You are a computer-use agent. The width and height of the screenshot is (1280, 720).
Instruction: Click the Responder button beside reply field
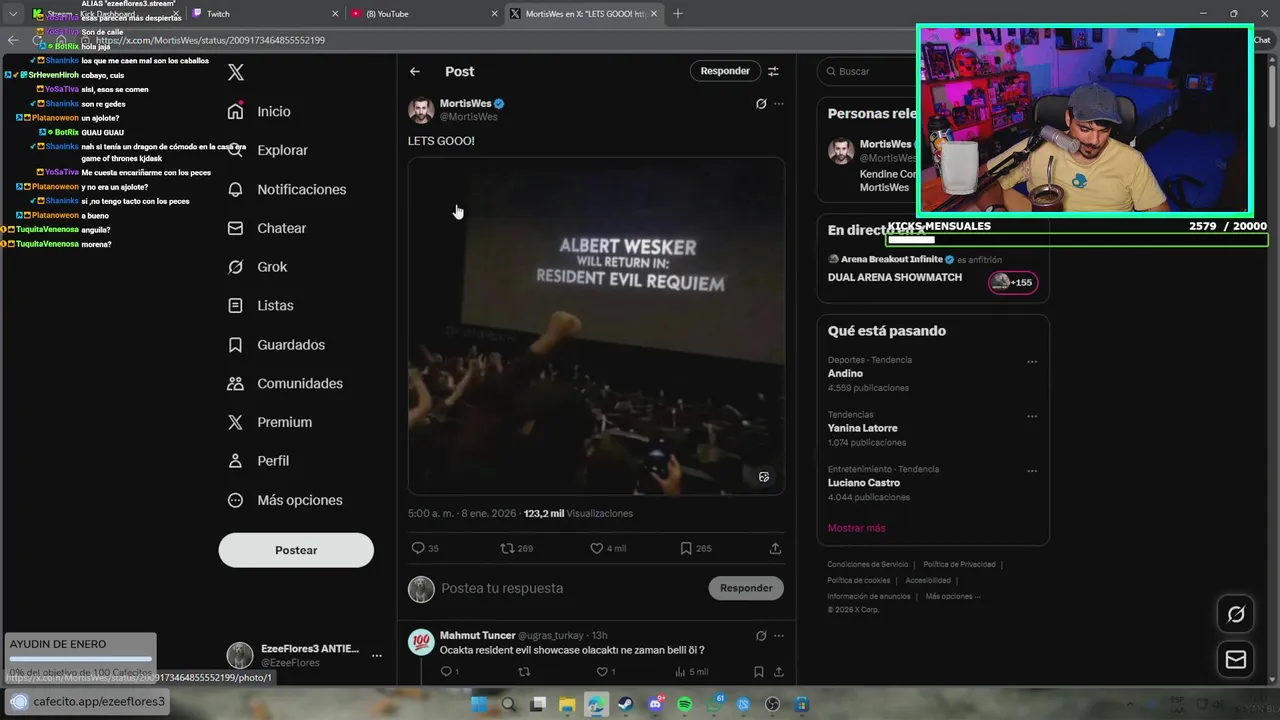tap(746, 588)
